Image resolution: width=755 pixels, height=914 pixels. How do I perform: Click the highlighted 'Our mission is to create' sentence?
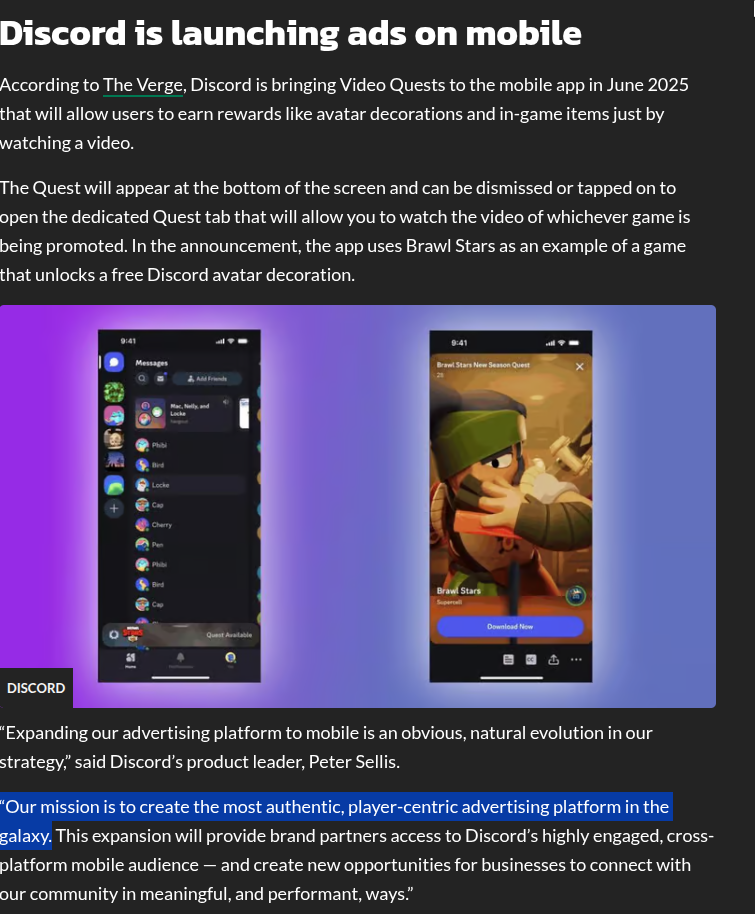[x=335, y=821]
